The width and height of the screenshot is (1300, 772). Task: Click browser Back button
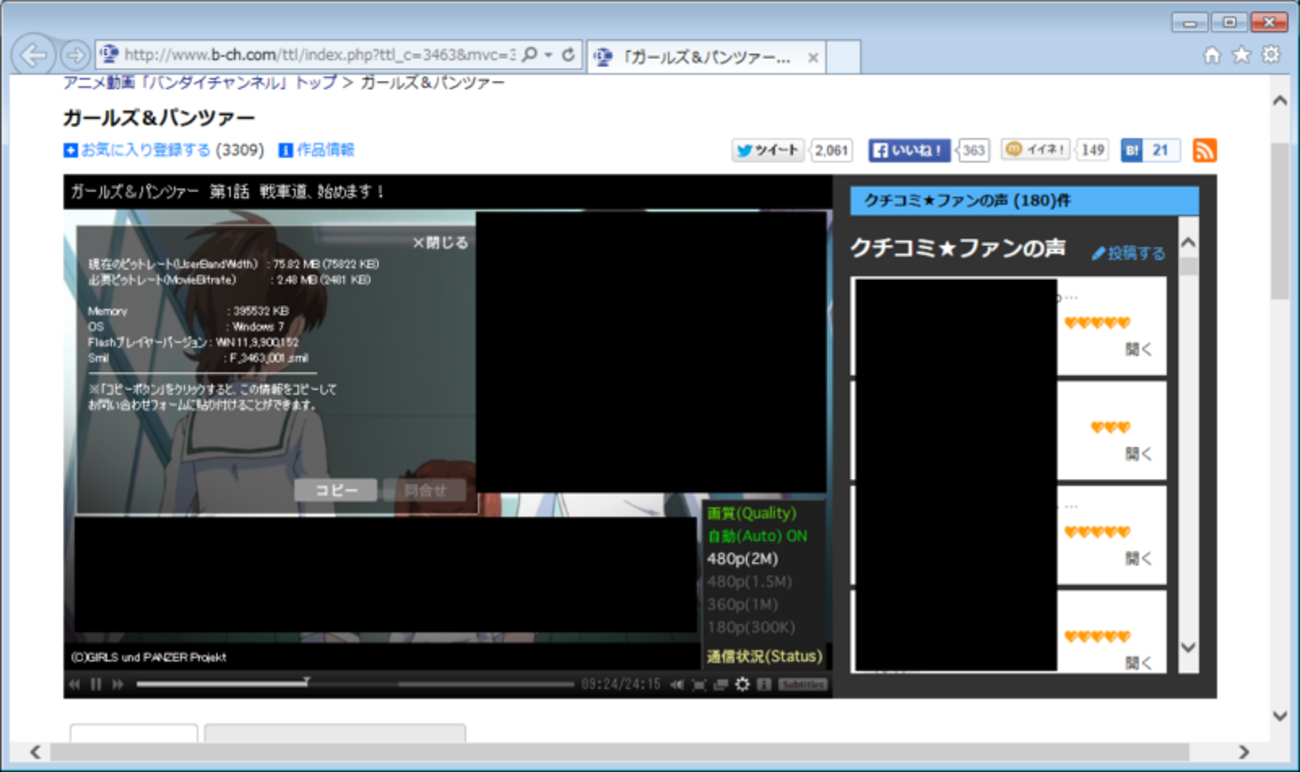[x=35, y=55]
